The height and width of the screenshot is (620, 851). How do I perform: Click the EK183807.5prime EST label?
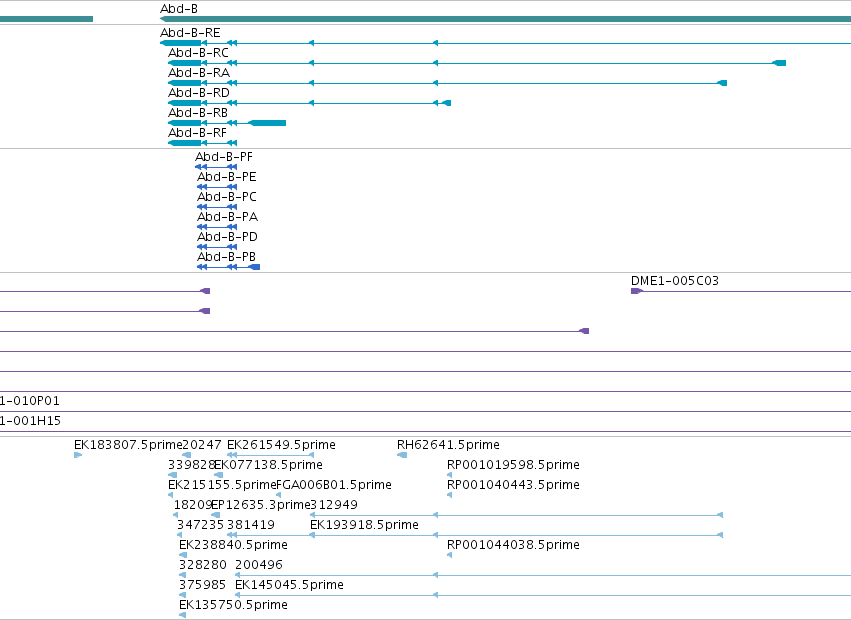click(128, 445)
